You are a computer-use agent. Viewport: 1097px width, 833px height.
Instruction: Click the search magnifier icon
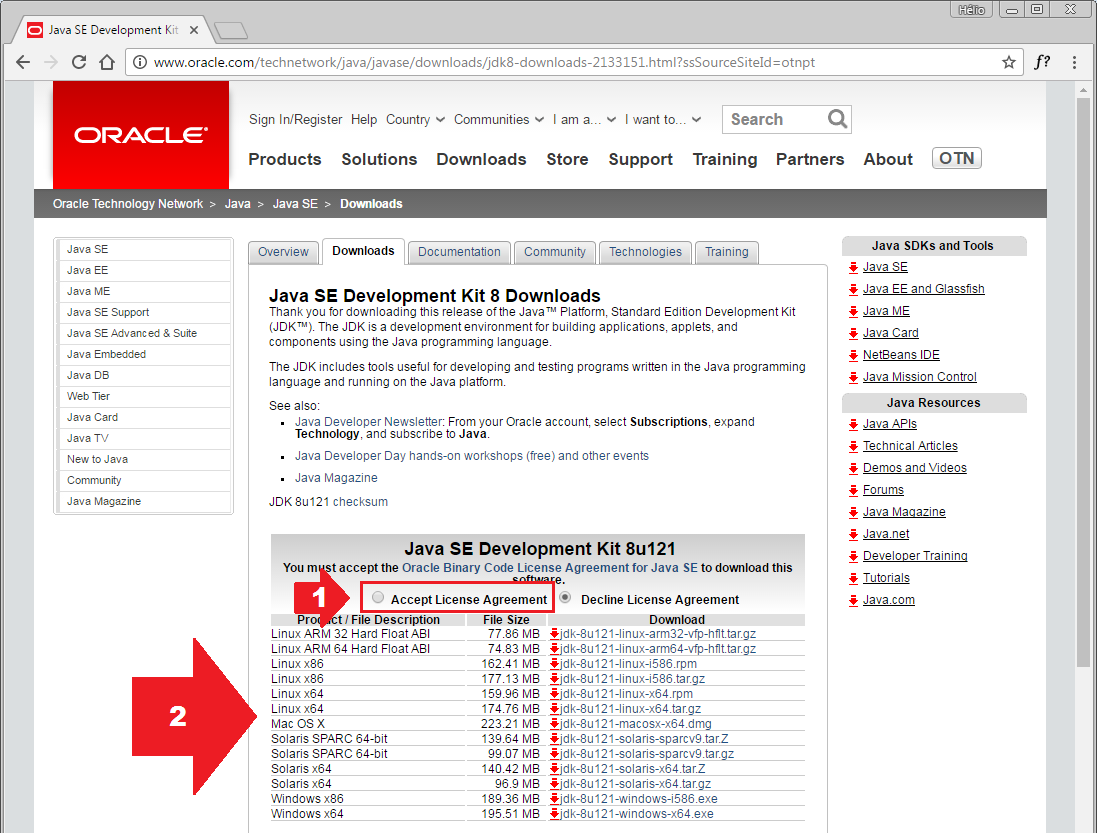[837, 119]
